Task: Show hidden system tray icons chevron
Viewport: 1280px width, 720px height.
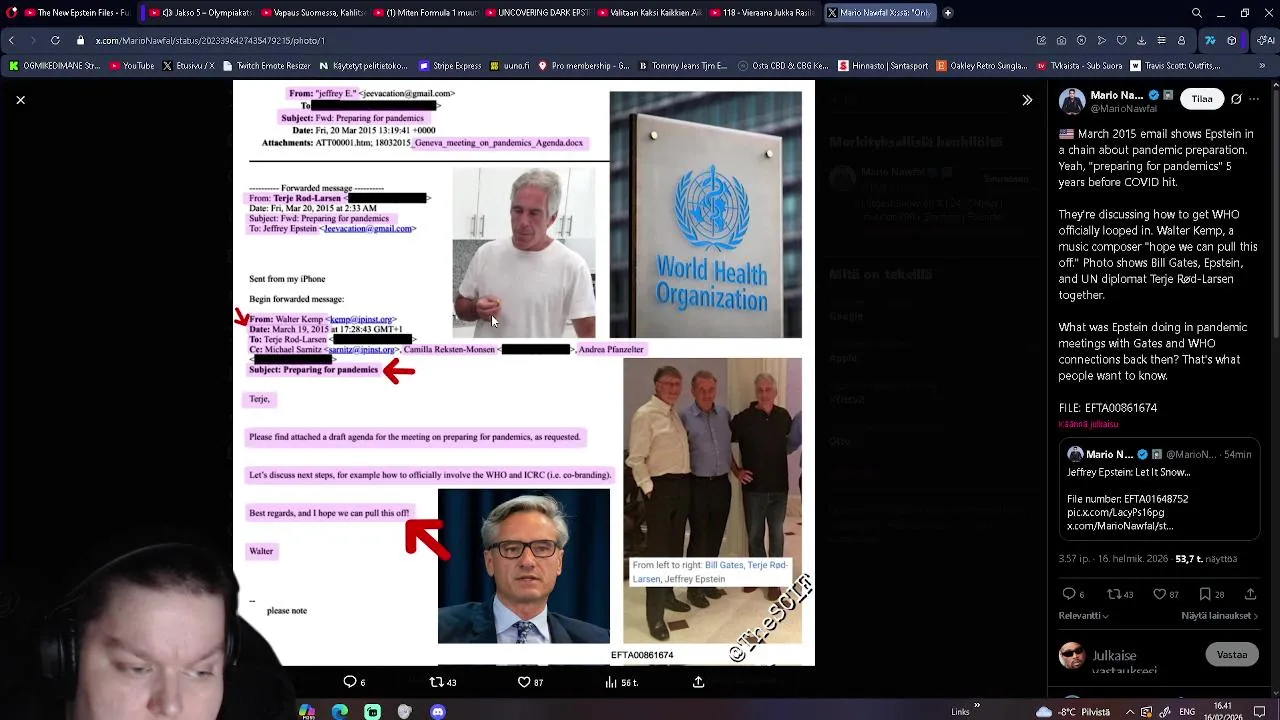Action: pyautogui.click(x=1129, y=712)
